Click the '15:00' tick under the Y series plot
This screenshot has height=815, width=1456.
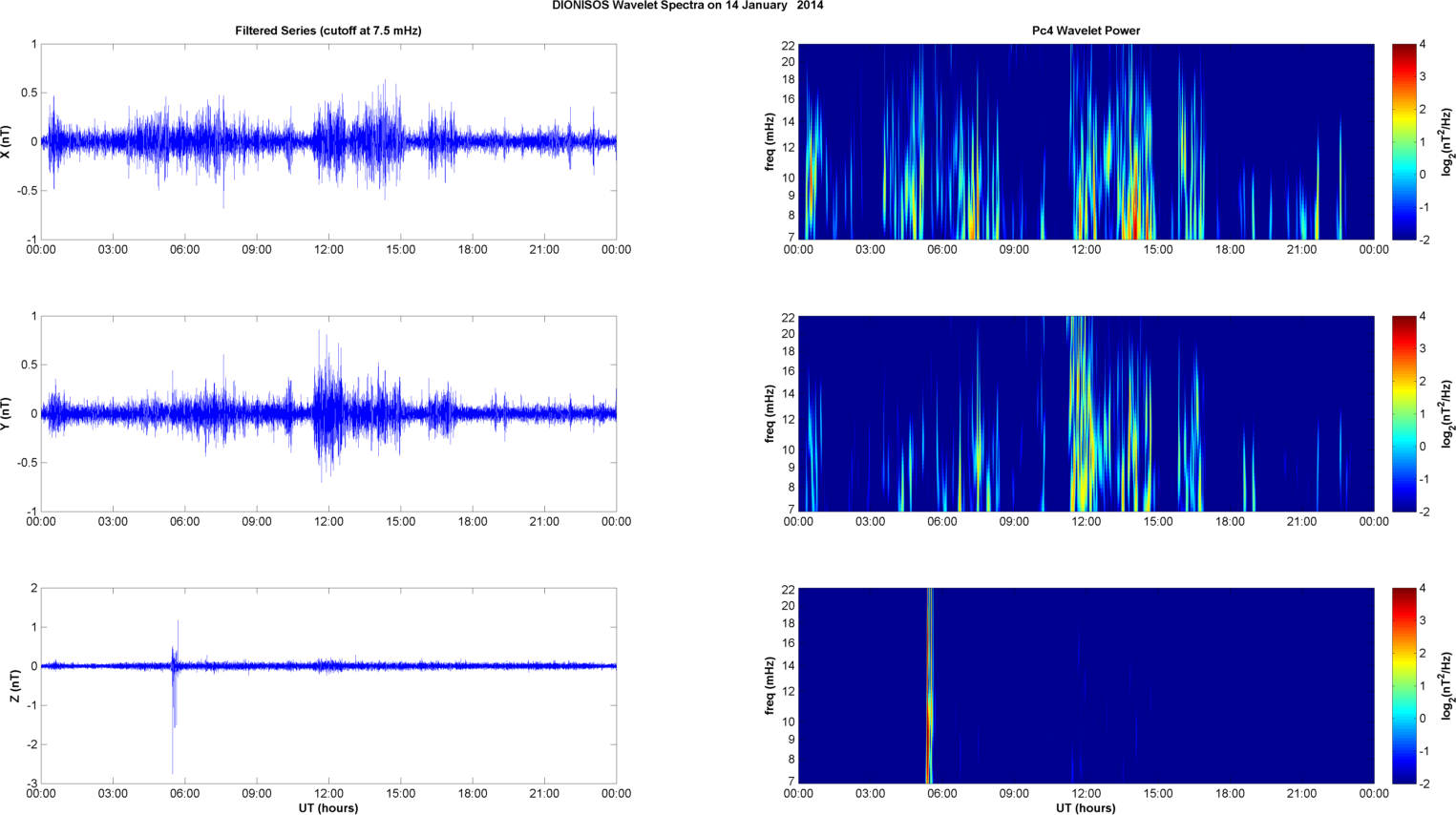click(x=401, y=522)
